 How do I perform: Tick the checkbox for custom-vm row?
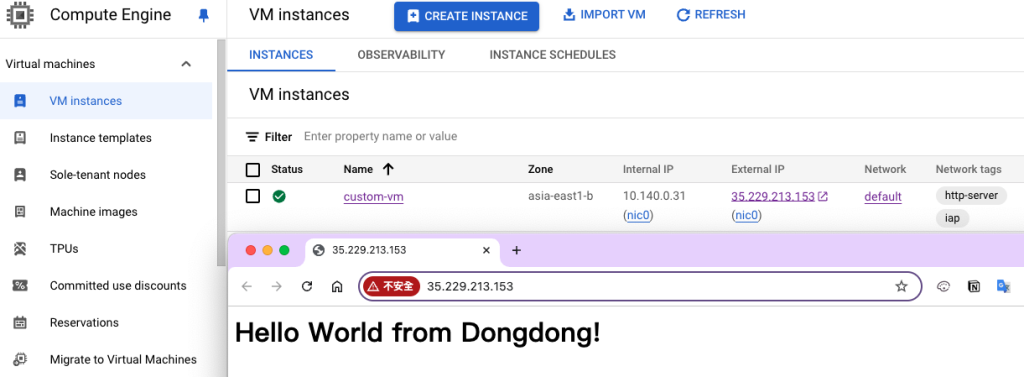tap(253, 196)
